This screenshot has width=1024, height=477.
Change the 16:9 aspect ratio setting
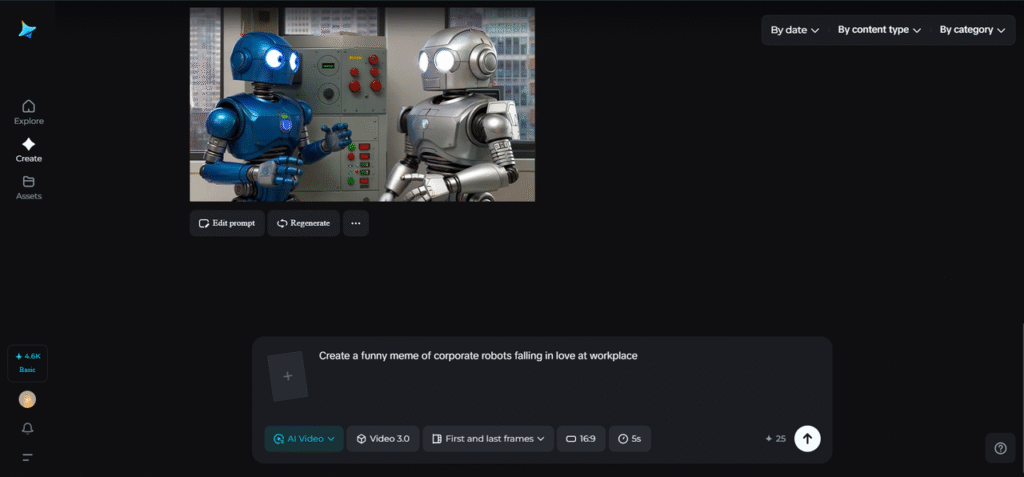tap(581, 439)
